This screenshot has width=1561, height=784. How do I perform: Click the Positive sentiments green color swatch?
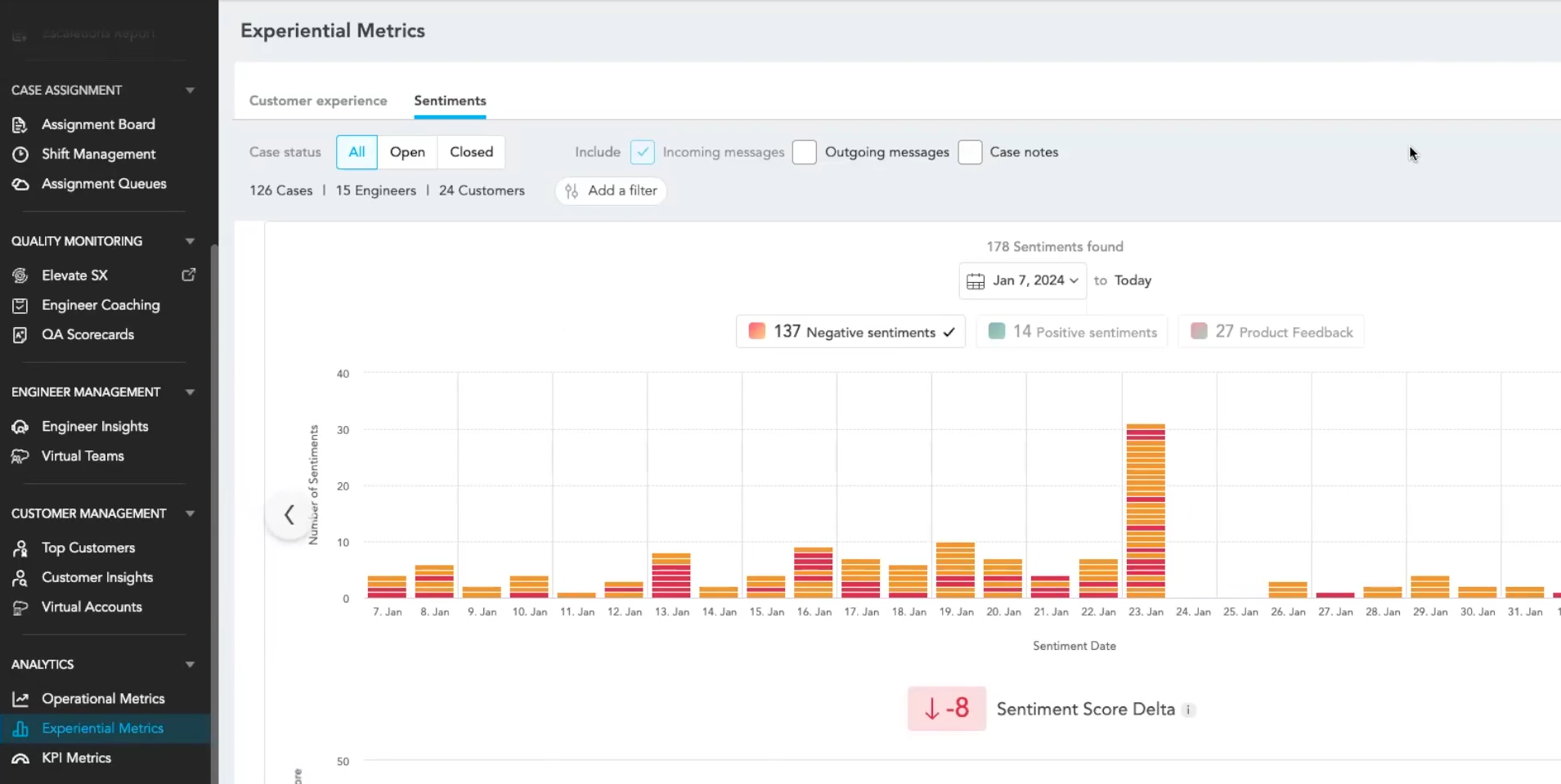pos(997,331)
